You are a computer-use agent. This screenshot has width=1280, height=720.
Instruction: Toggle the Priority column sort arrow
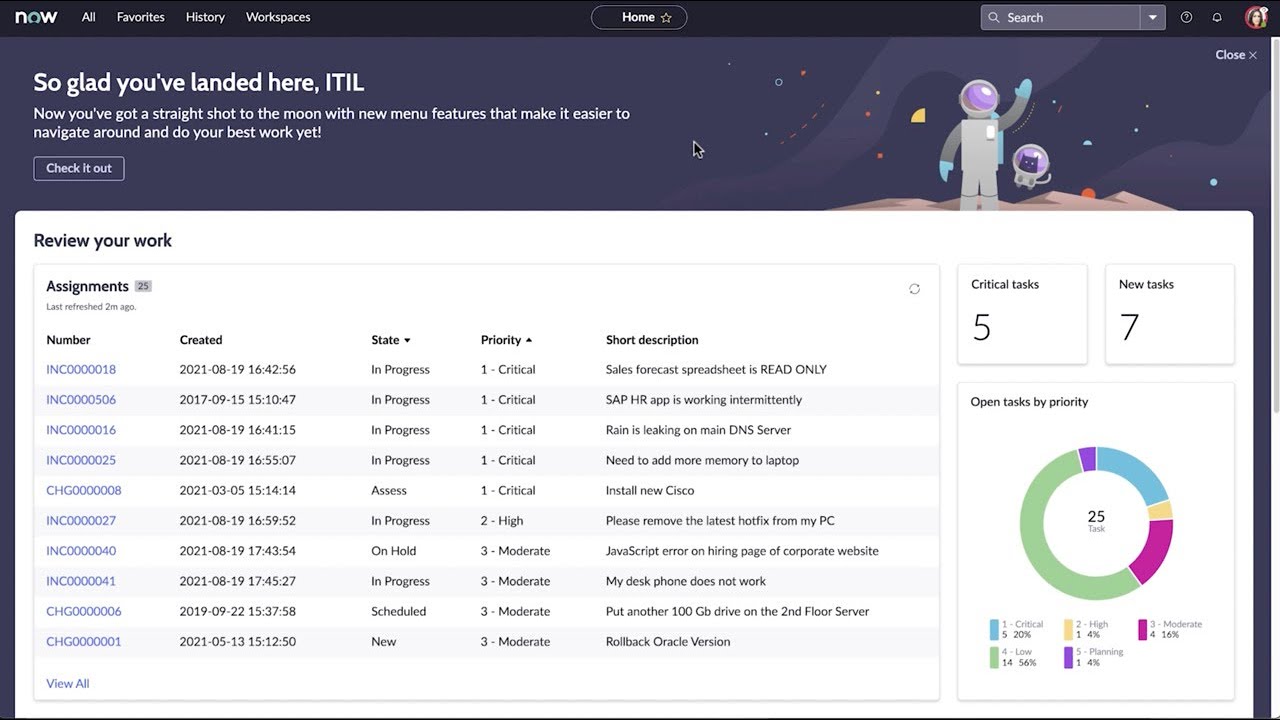tap(529, 340)
